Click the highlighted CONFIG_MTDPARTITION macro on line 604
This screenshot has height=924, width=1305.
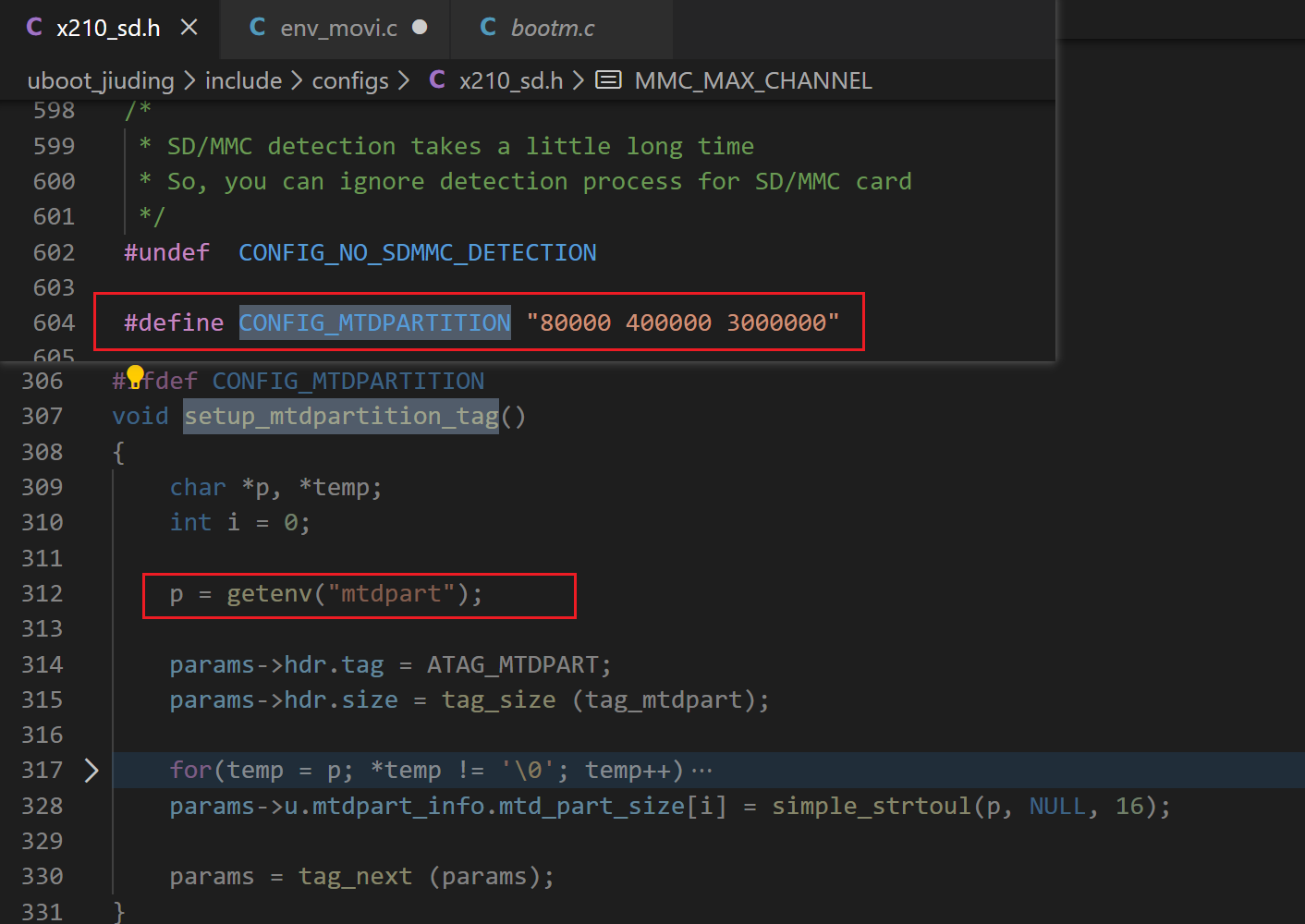coord(374,322)
